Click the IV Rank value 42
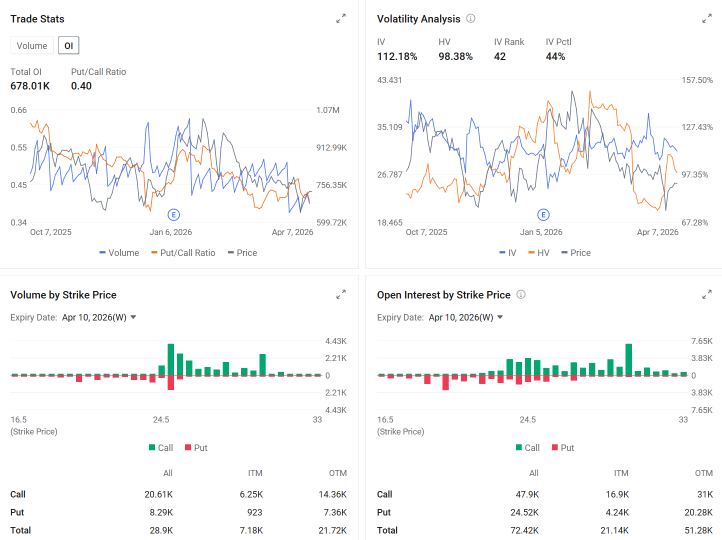This screenshot has height=540, width=722. (500, 57)
